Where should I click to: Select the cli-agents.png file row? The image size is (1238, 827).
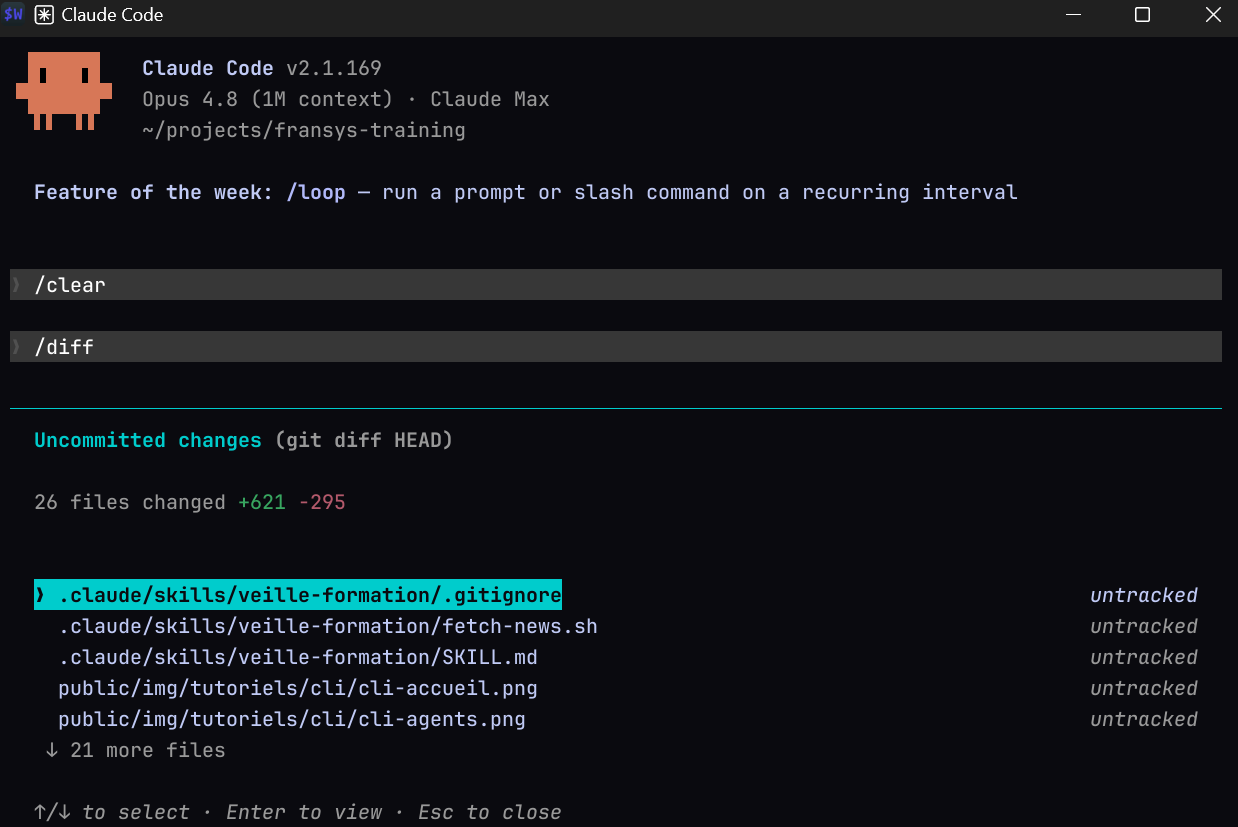pos(615,719)
